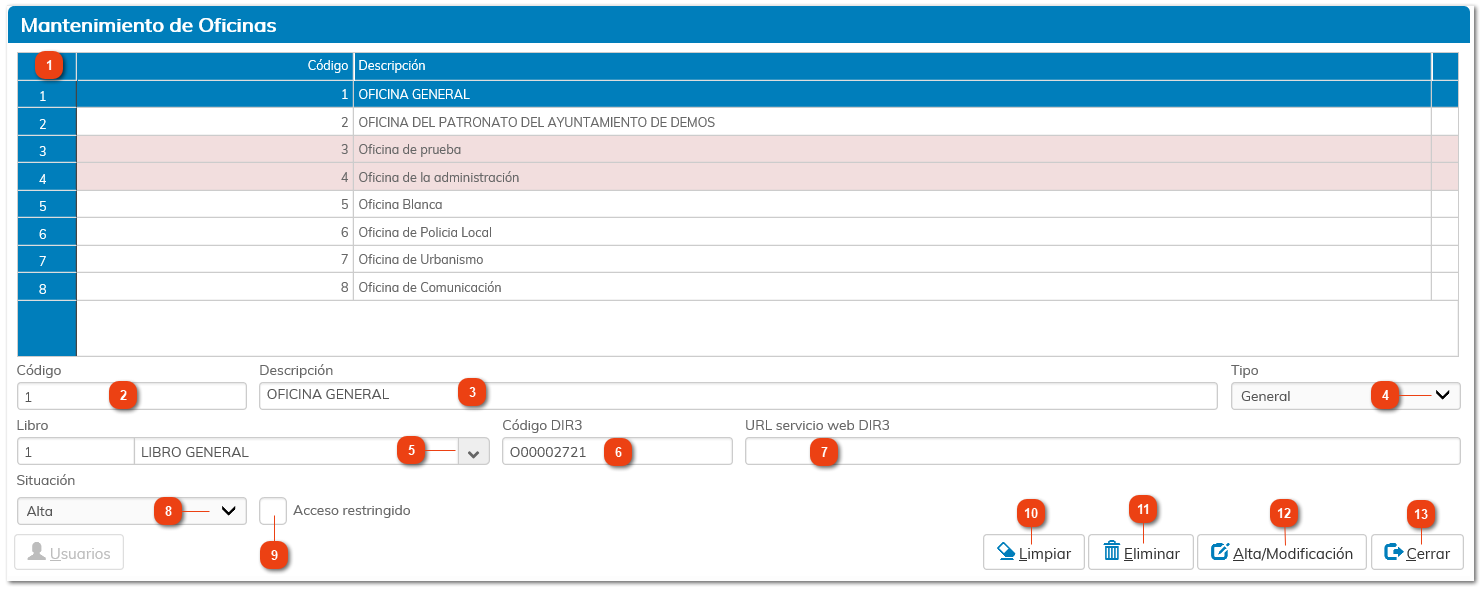1483x590 pixels.
Task: Click the Limpiar button label
Action: click(1045, 553)
